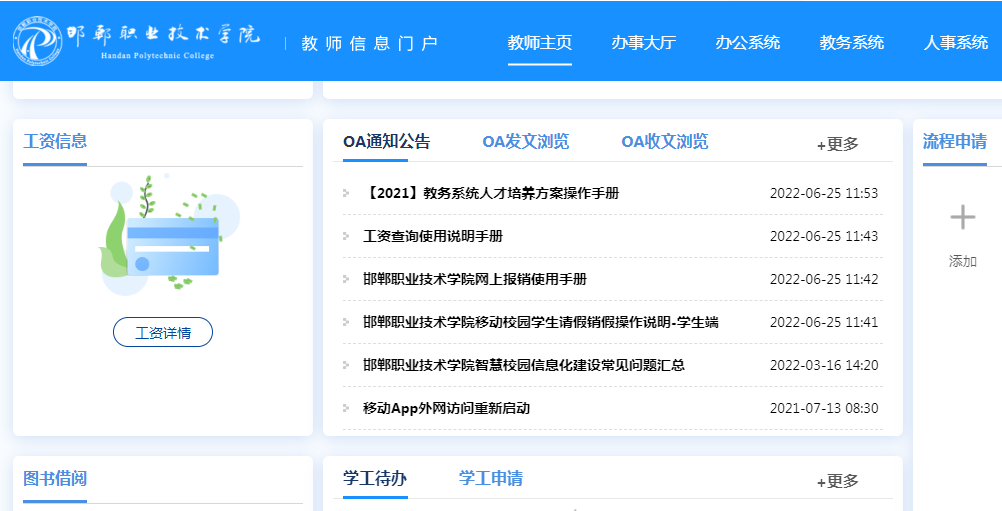Open the 邯郸职业技术学院网上报销使用手册 notice
The width and height of the screenshot is (1002, 511).
(x=475, y=279)
